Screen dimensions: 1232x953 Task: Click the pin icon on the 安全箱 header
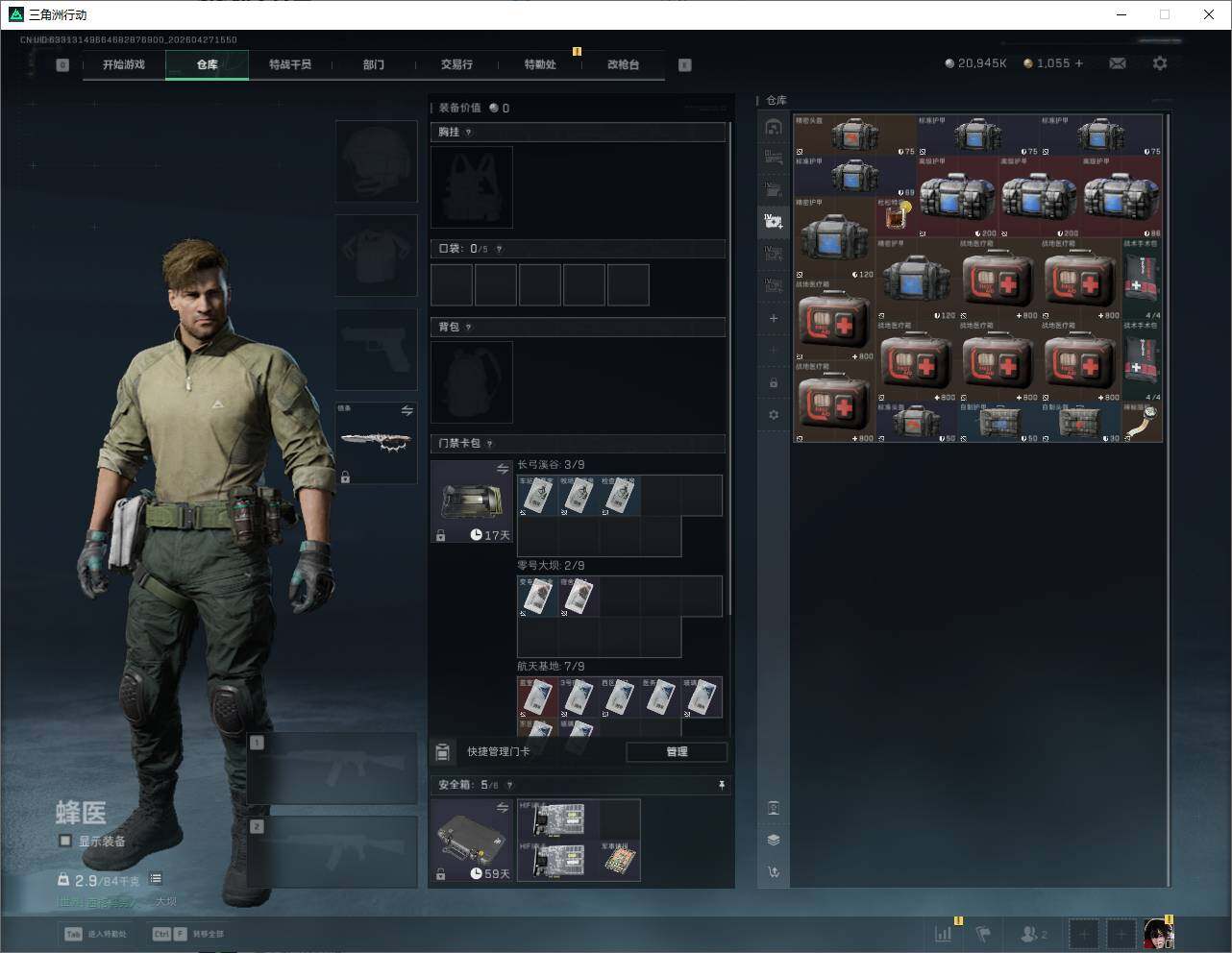point(722,786)
